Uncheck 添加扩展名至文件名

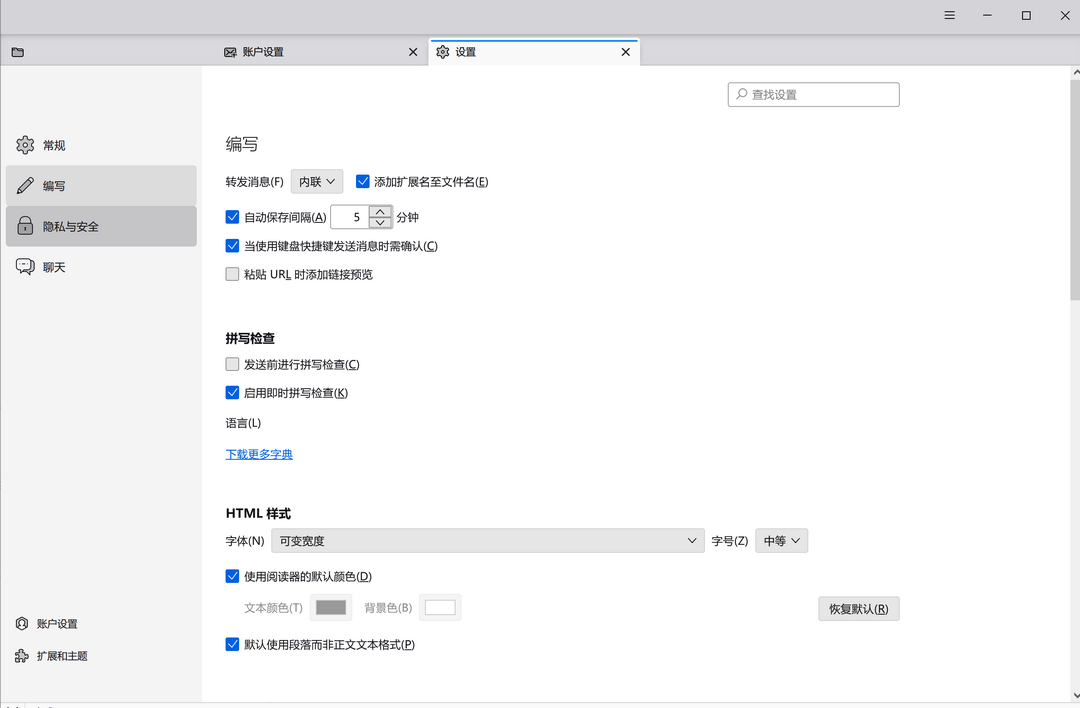(x=362, y=181)
